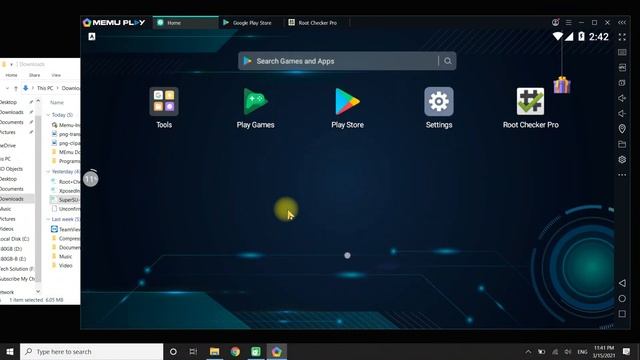Click This PC in Explorer address bar
Viewport: 640px width, 360px height.
45,88
